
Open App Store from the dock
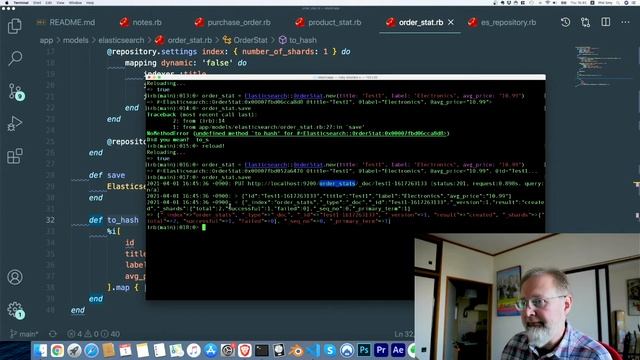[x=211, y=350]
